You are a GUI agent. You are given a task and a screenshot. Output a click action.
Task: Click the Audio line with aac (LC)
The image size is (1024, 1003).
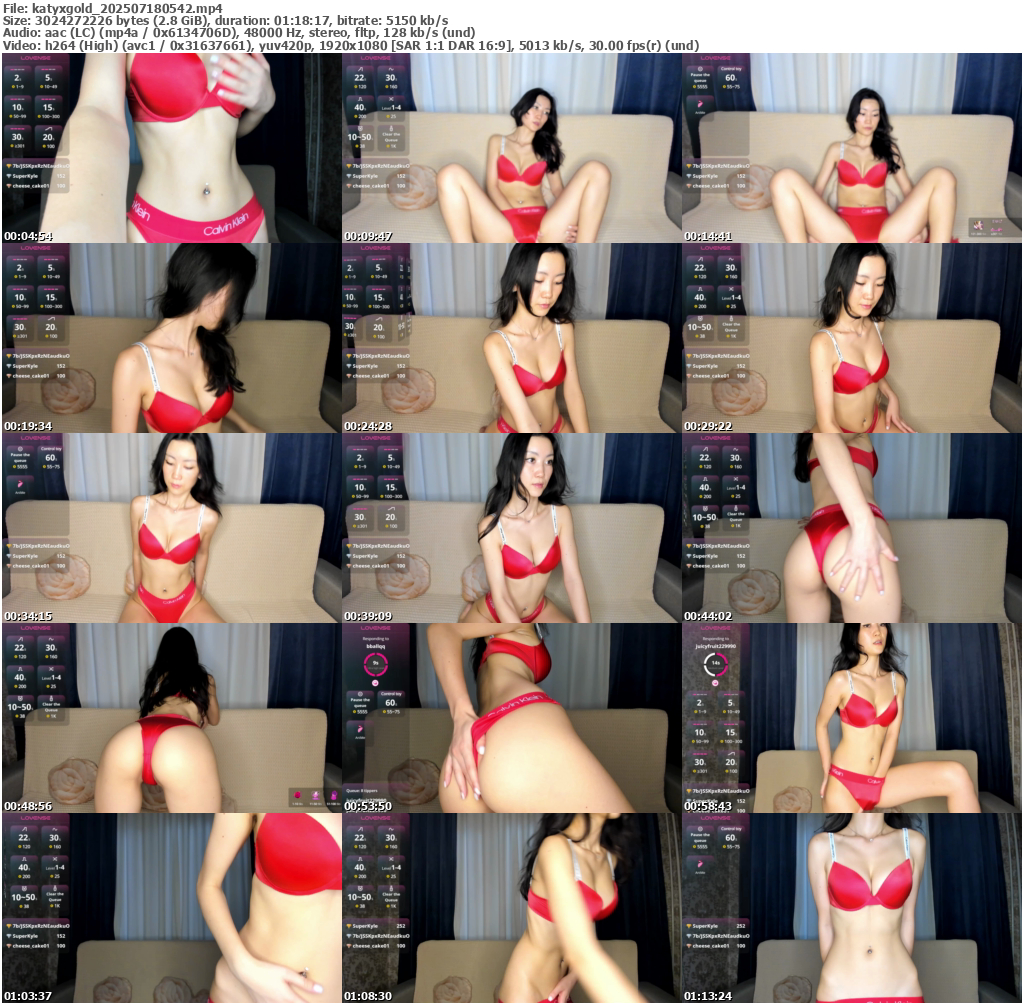tap(239, 33)
